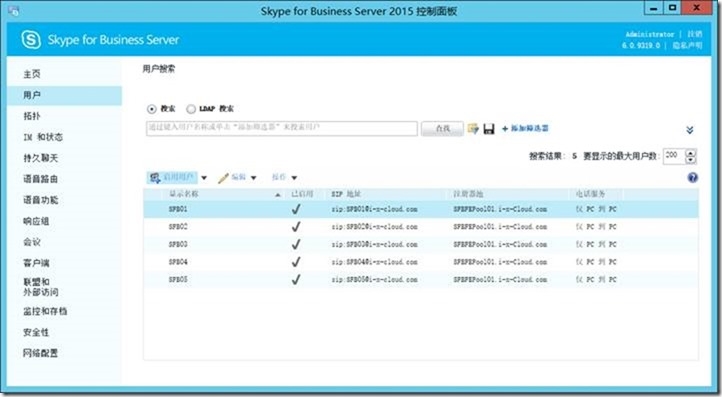The height and width of the screenshot is (397, 722).
Task: Click SIP address sip:SFB05@i-x-cloud.com
Action: coord(374,280)
